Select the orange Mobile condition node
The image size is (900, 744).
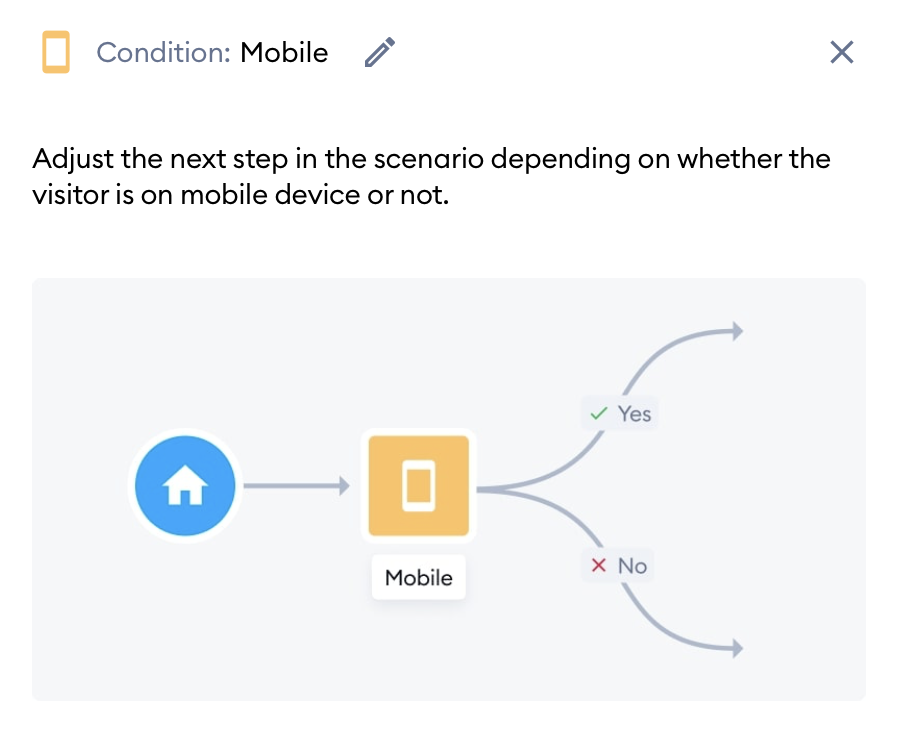[x=418, y=486]
